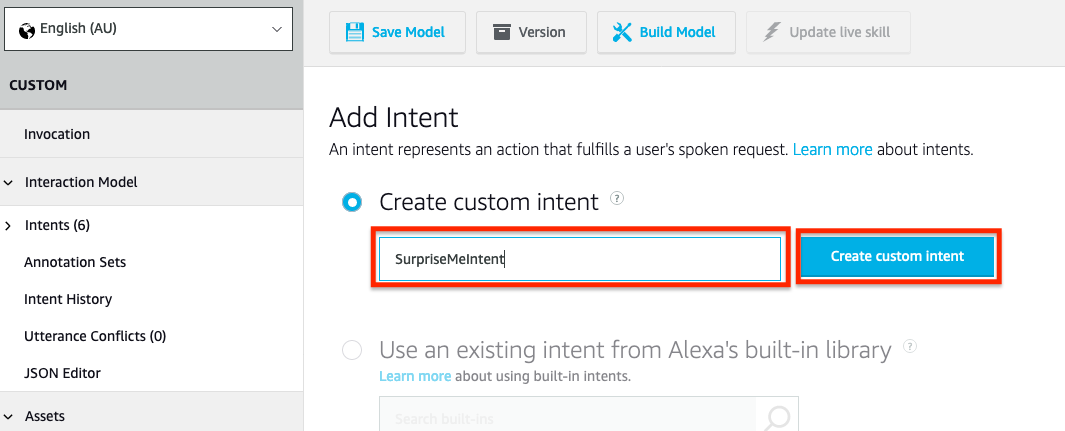Image resolution: width=1065 pixels, height=431 pixels.
Task: Open Invocation in the sidebar
Action: pos(57,134)
